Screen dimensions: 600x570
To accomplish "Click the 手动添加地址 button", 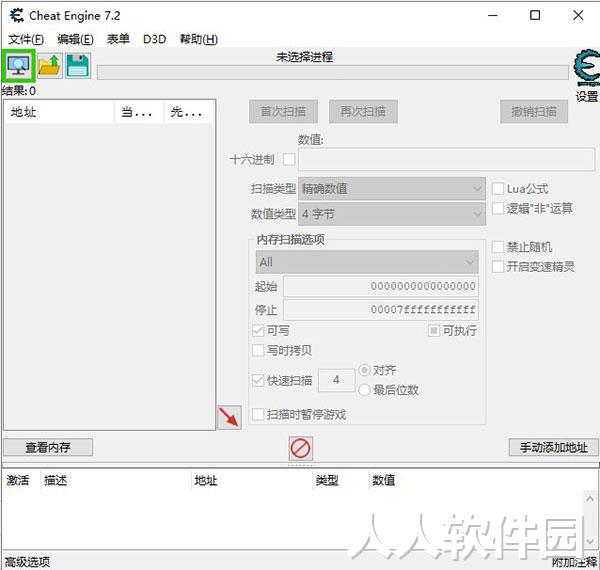I will coord(554,447).
